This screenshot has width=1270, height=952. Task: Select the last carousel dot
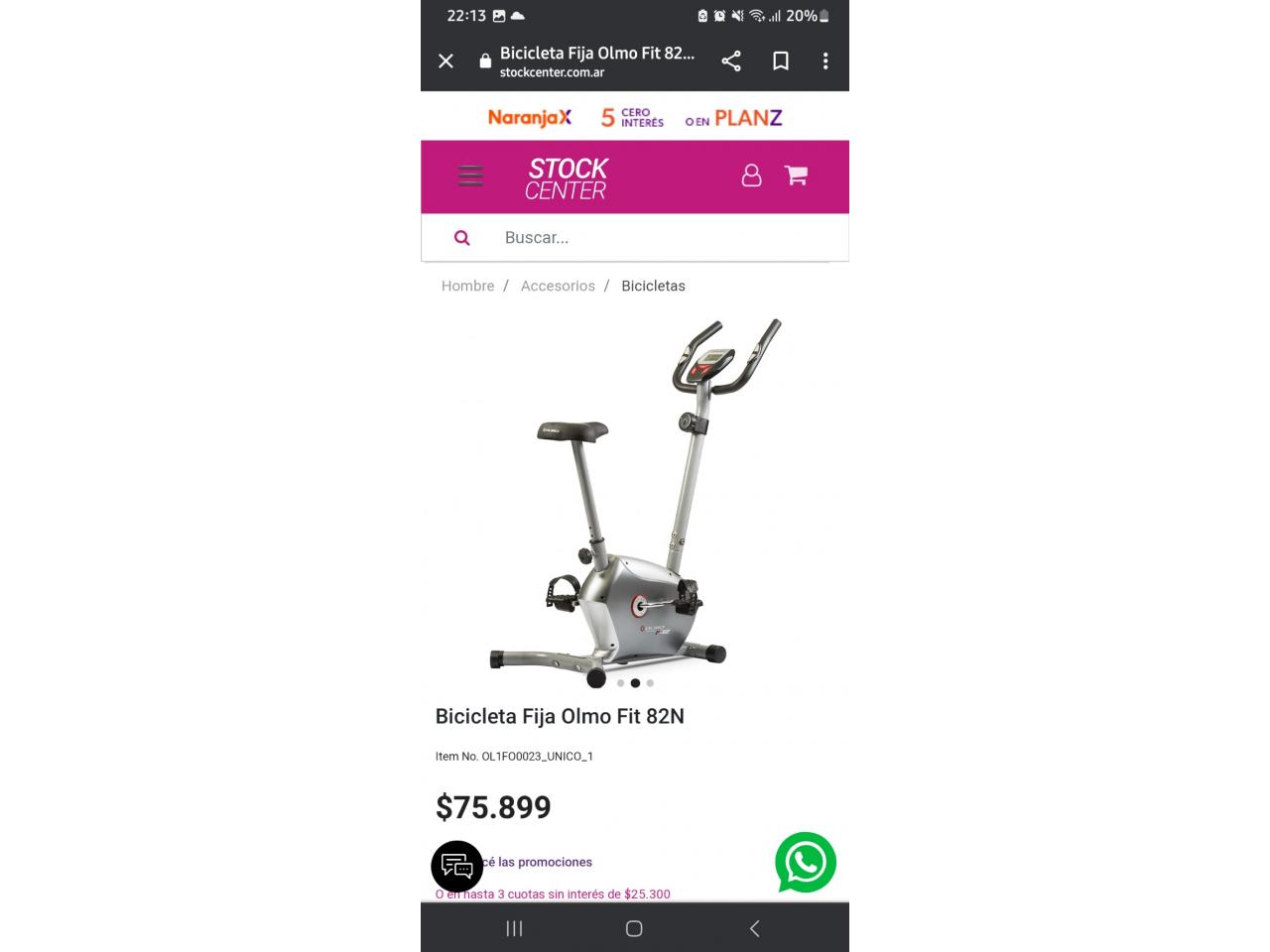pos(650,683)
